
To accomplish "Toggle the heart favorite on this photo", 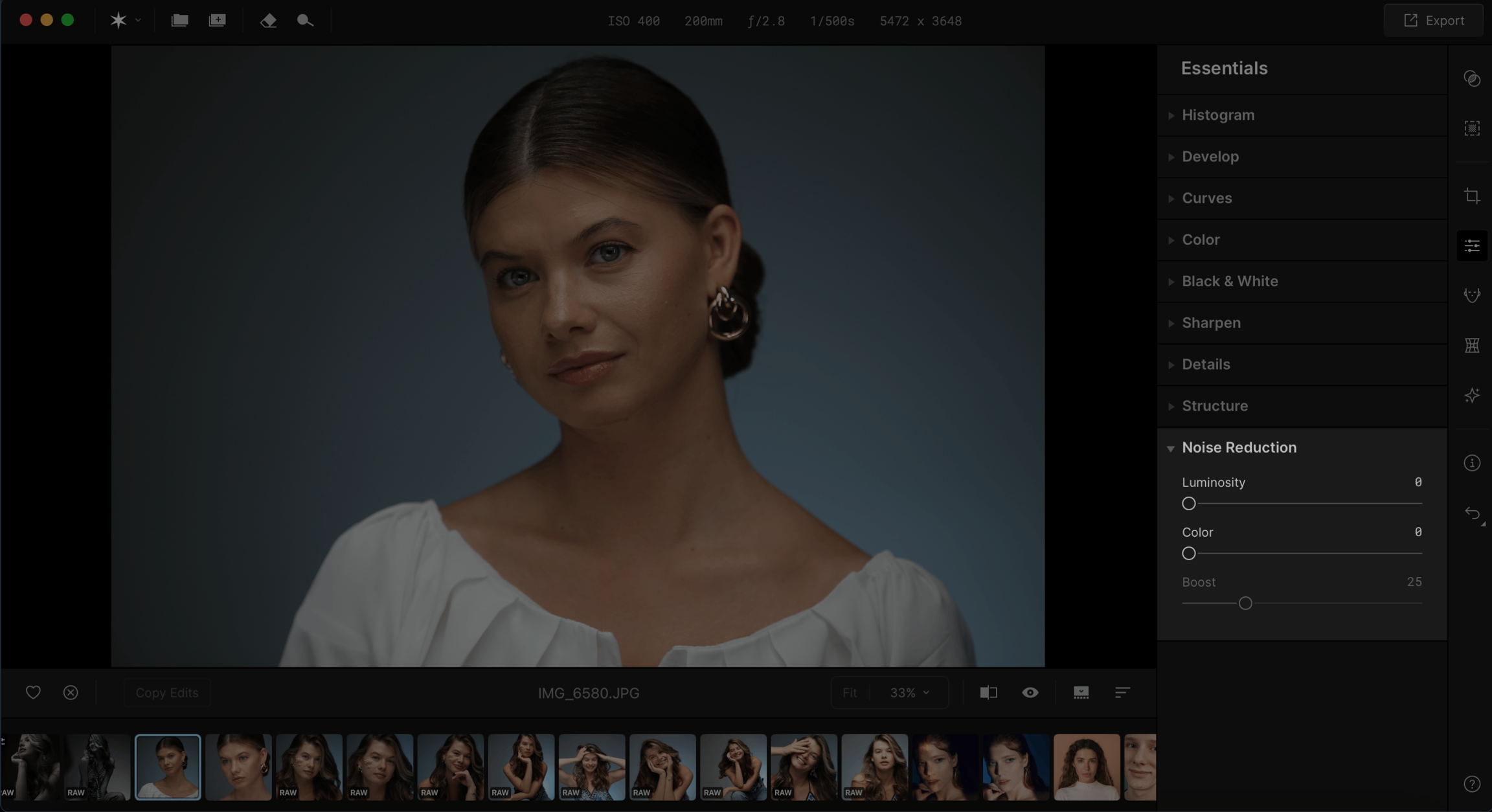I will 33,692.
